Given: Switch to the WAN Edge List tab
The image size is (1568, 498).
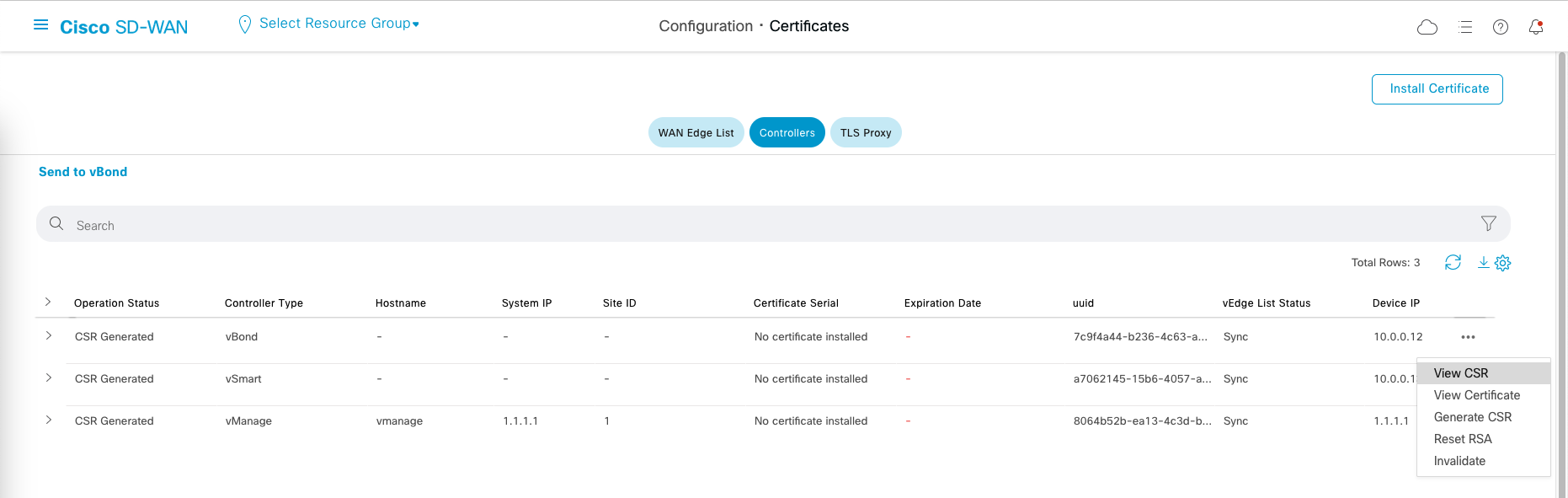Looking at the screenshot, I should (x=696, y=132).
